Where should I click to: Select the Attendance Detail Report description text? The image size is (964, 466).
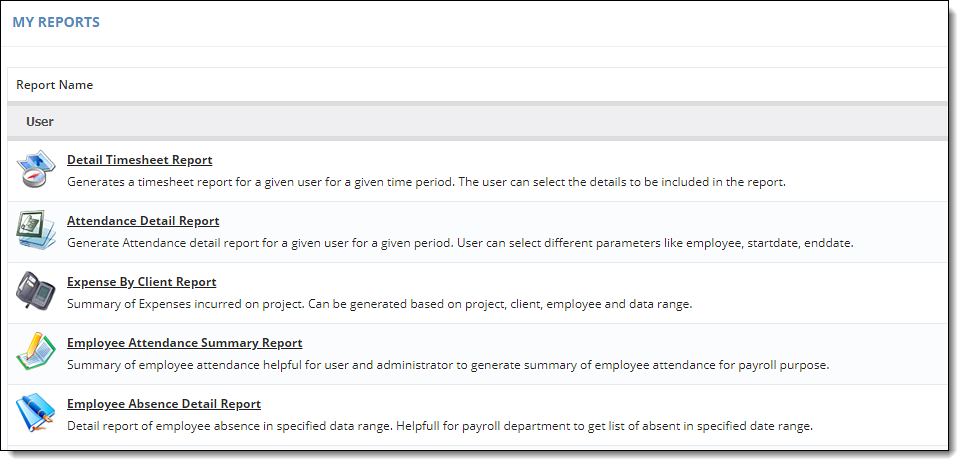(x=460, y=243)
